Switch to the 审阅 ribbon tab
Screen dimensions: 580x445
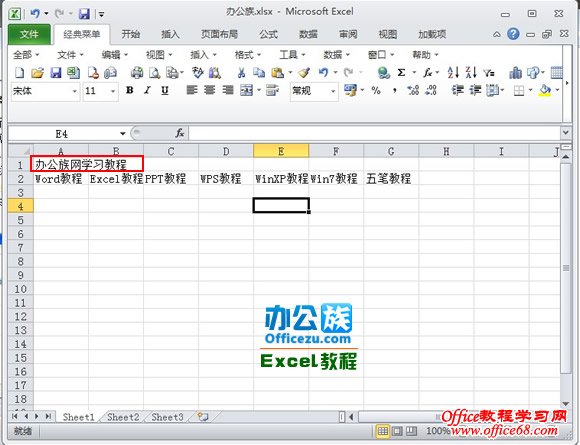pos(348,34)
